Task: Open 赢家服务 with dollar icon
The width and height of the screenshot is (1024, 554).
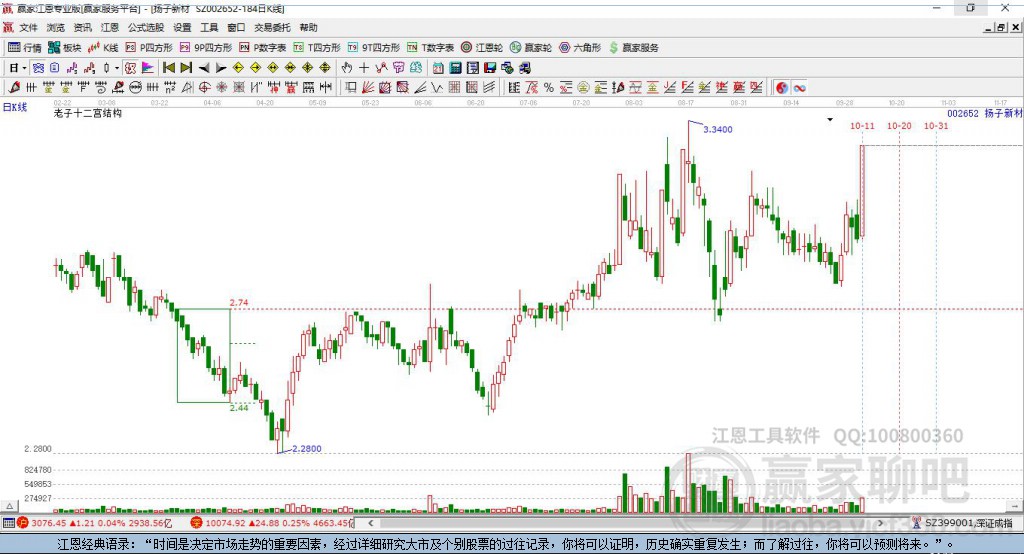Action: tap(633, 48)
